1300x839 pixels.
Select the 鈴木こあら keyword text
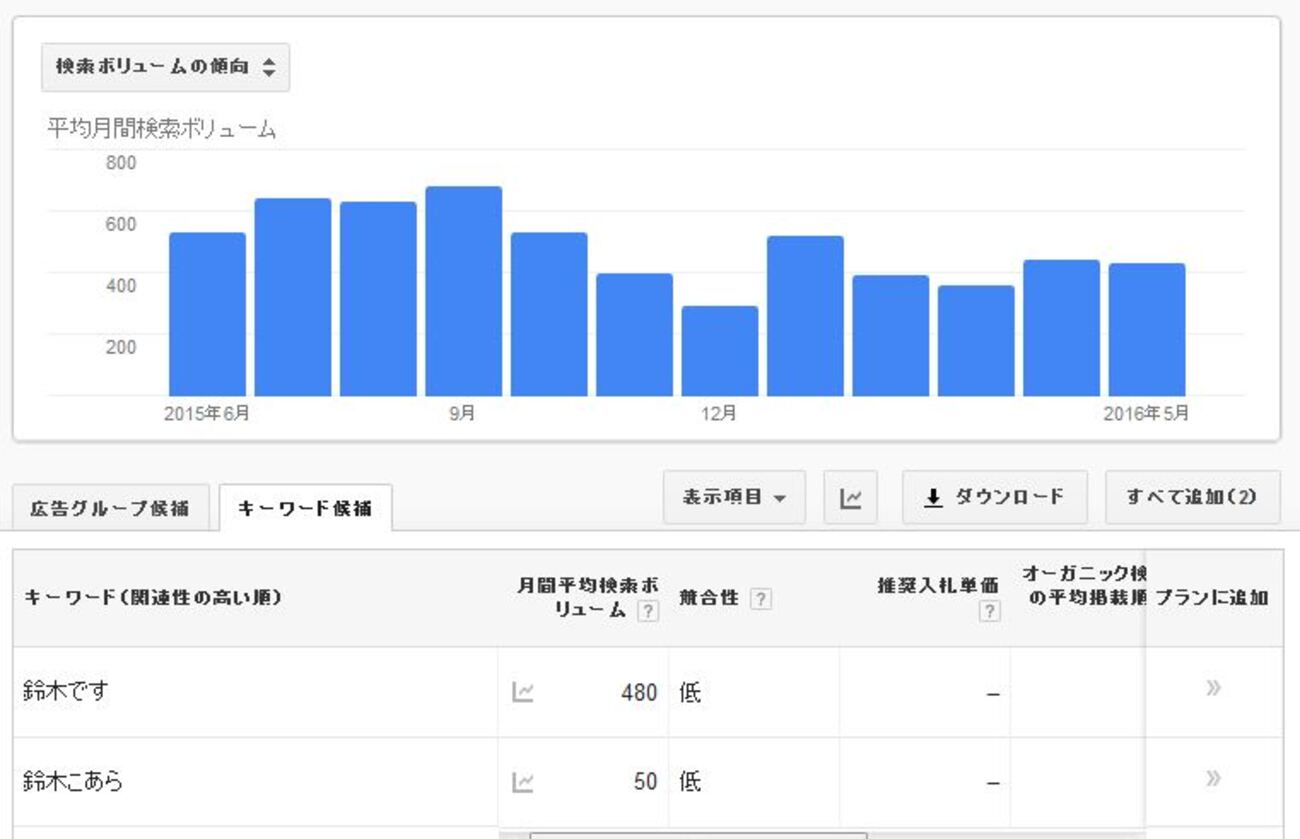73,781
